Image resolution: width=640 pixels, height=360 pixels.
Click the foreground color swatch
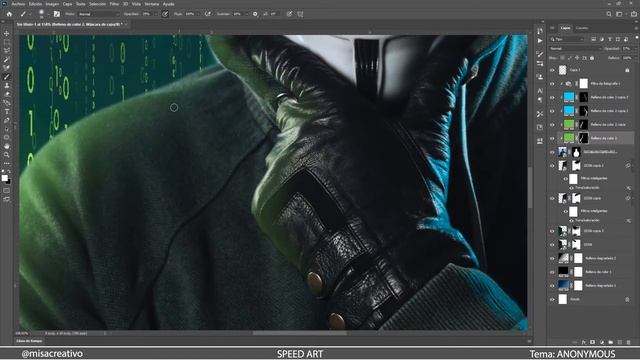click(4, 178)
